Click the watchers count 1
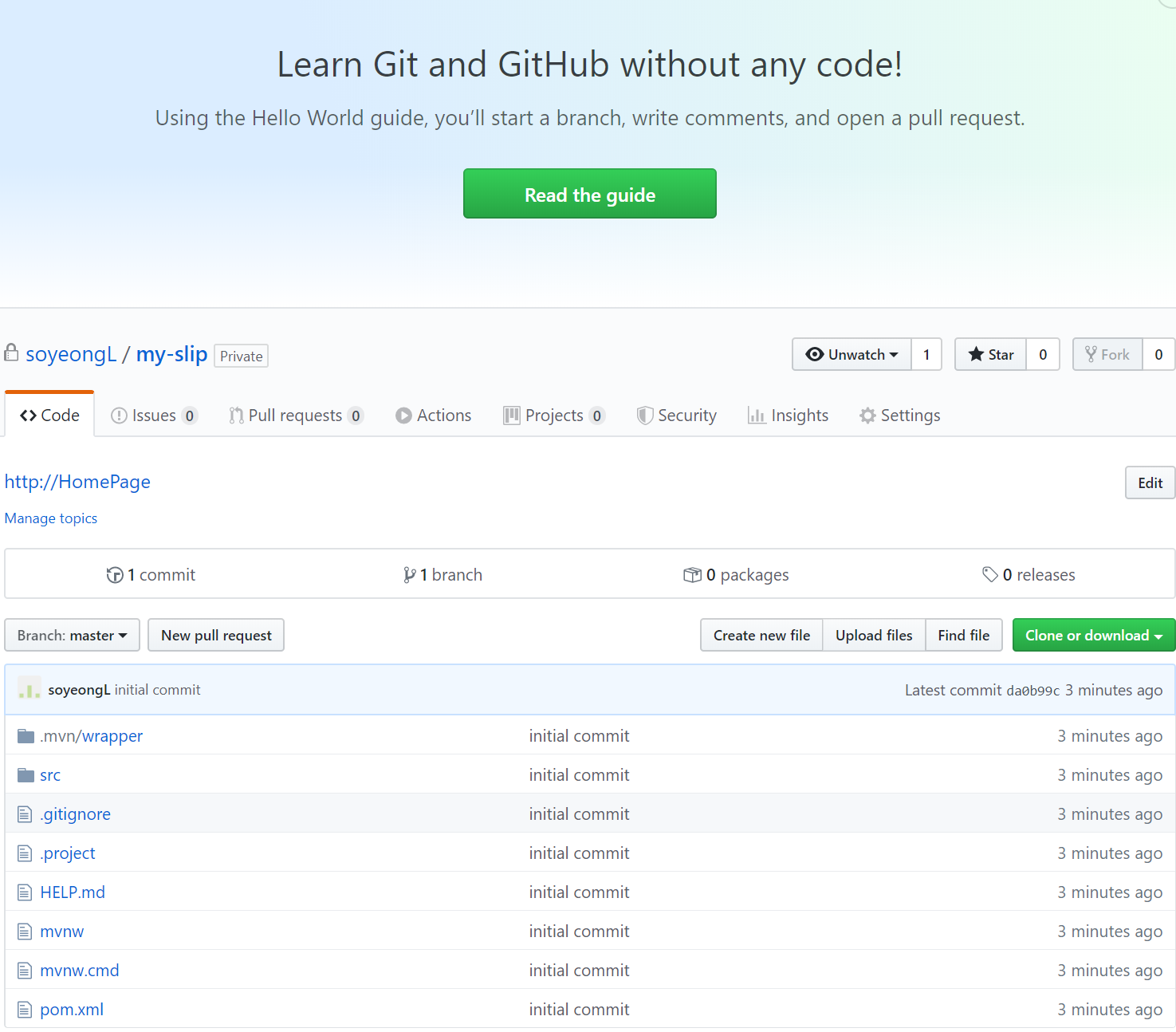 [926, 354]
